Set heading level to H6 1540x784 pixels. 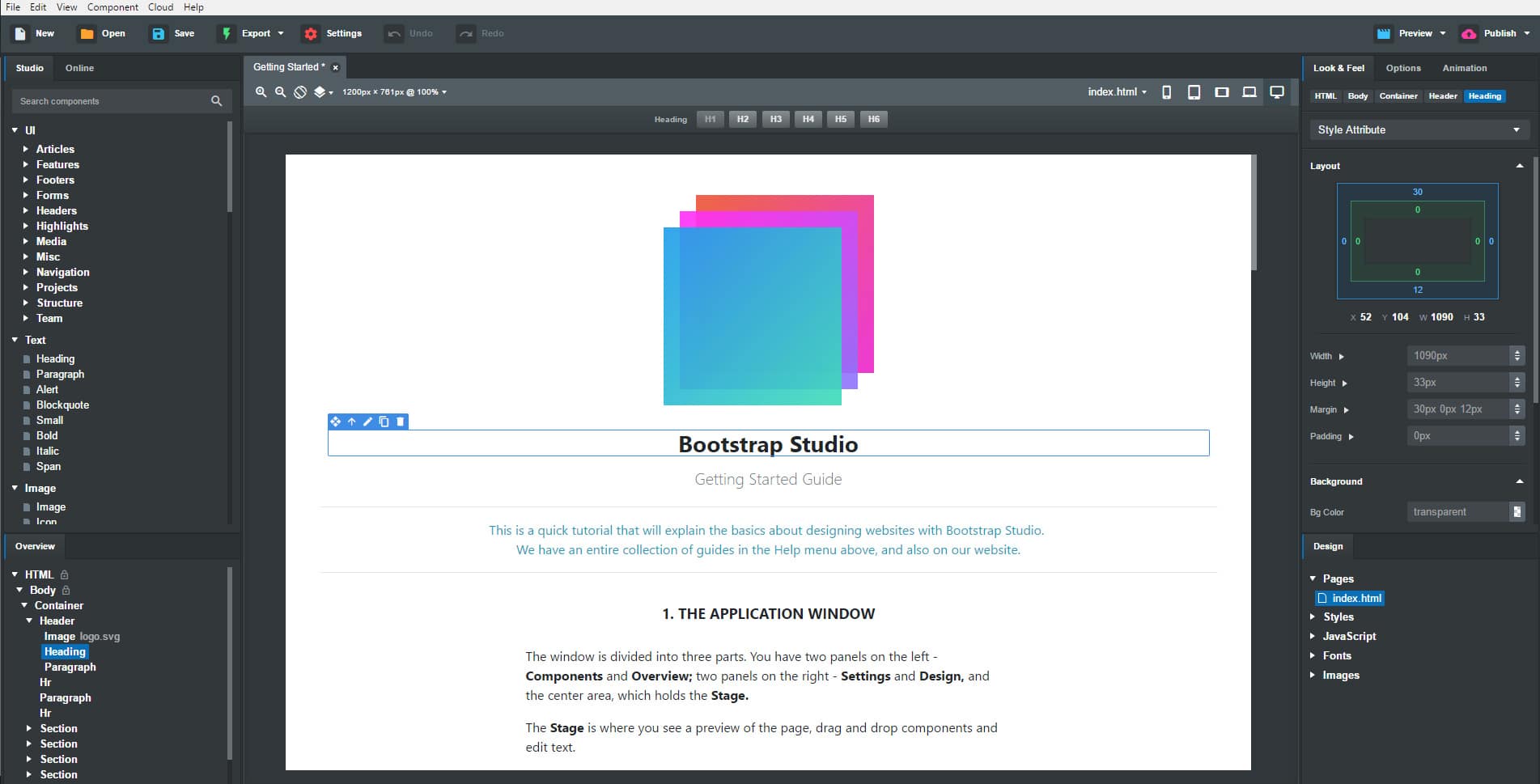874,119
